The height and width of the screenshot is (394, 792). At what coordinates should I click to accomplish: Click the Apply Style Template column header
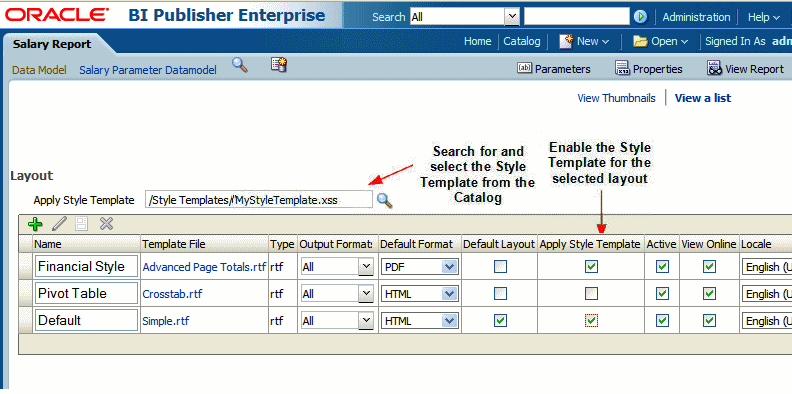point(589,244)
